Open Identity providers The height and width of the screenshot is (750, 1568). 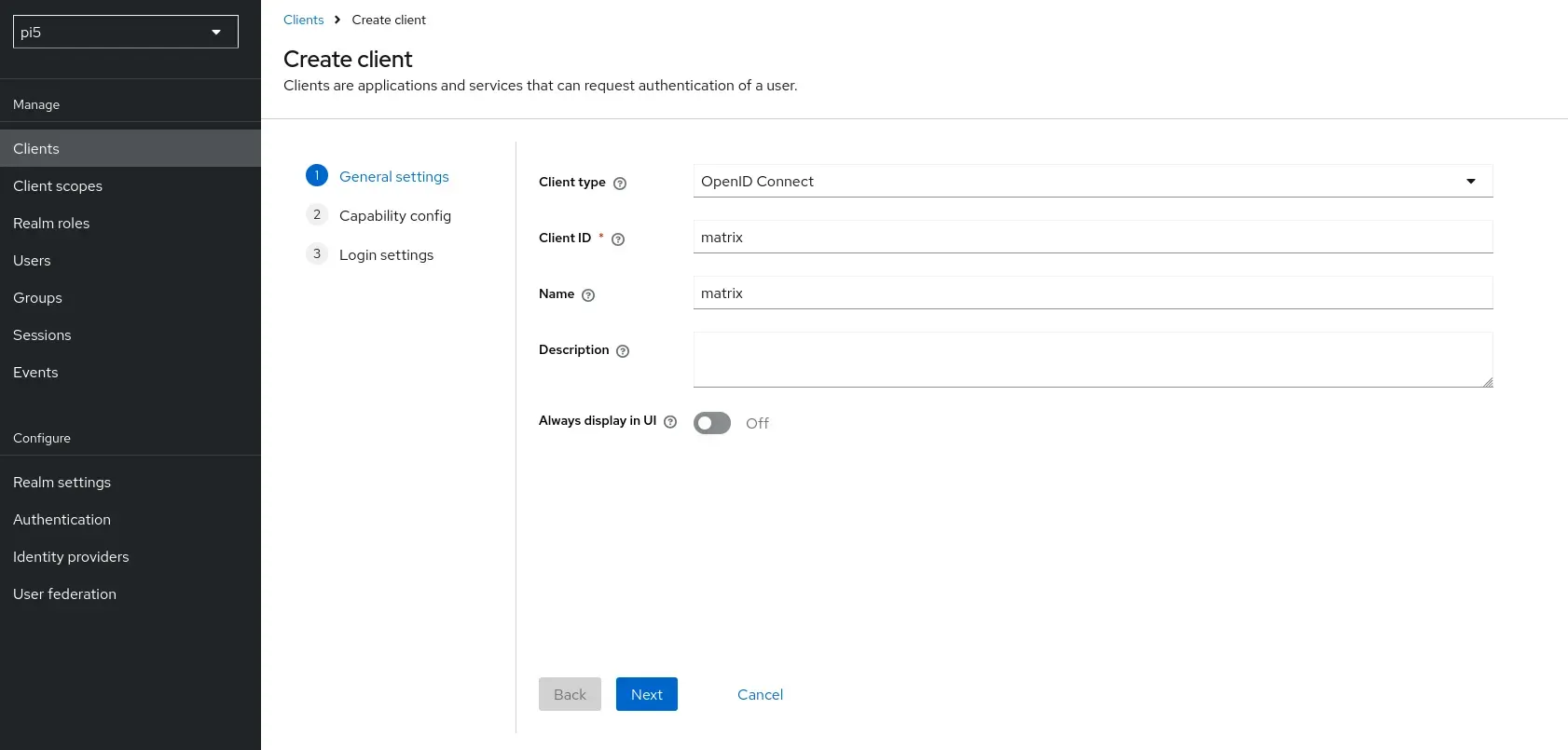pyautogui.click(x=131, y=556)
